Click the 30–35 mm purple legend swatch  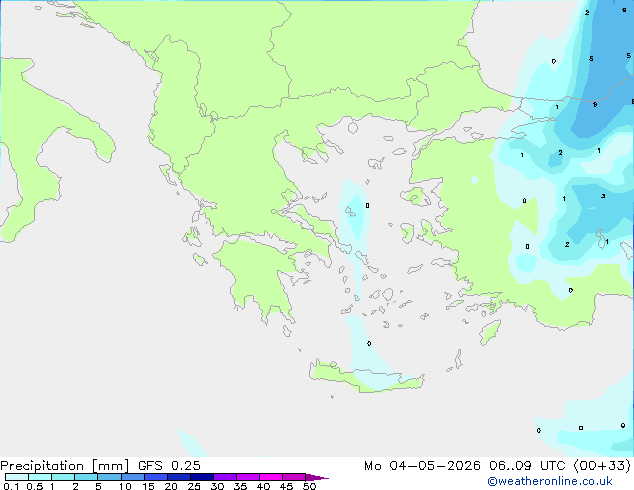tap(225, 477)
